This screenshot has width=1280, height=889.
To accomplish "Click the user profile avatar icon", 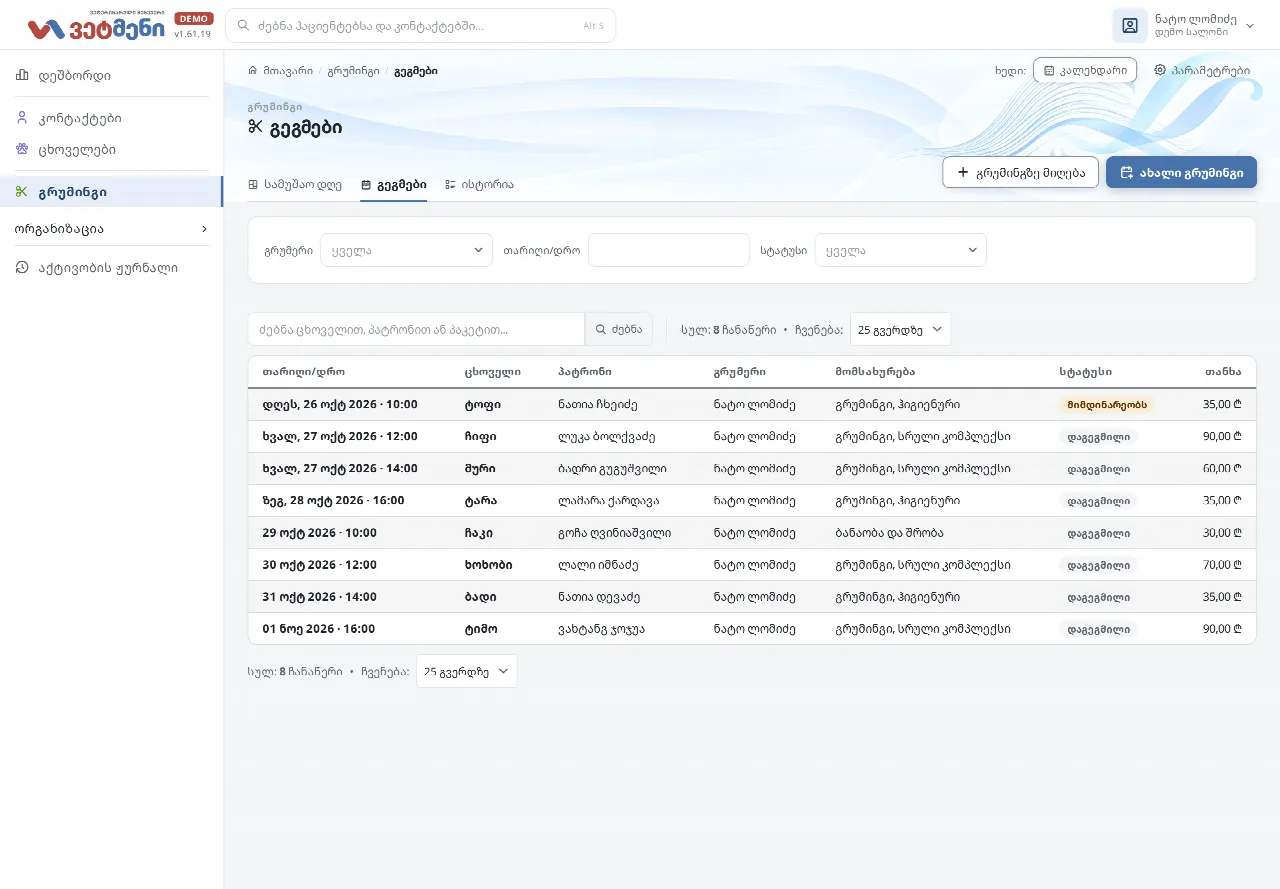I will click(1130, 26).
